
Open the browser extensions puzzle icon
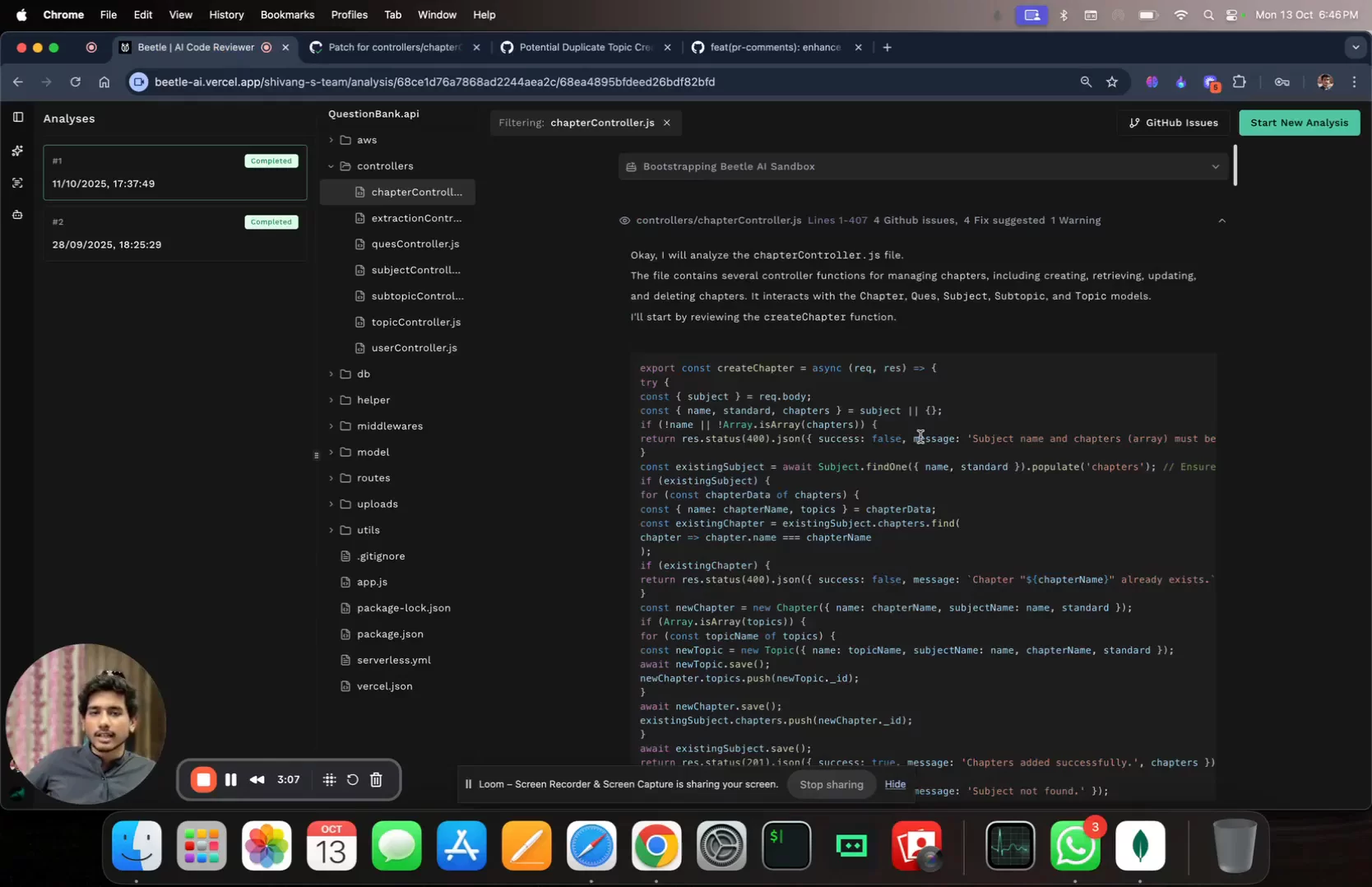tap(1240, 81)
